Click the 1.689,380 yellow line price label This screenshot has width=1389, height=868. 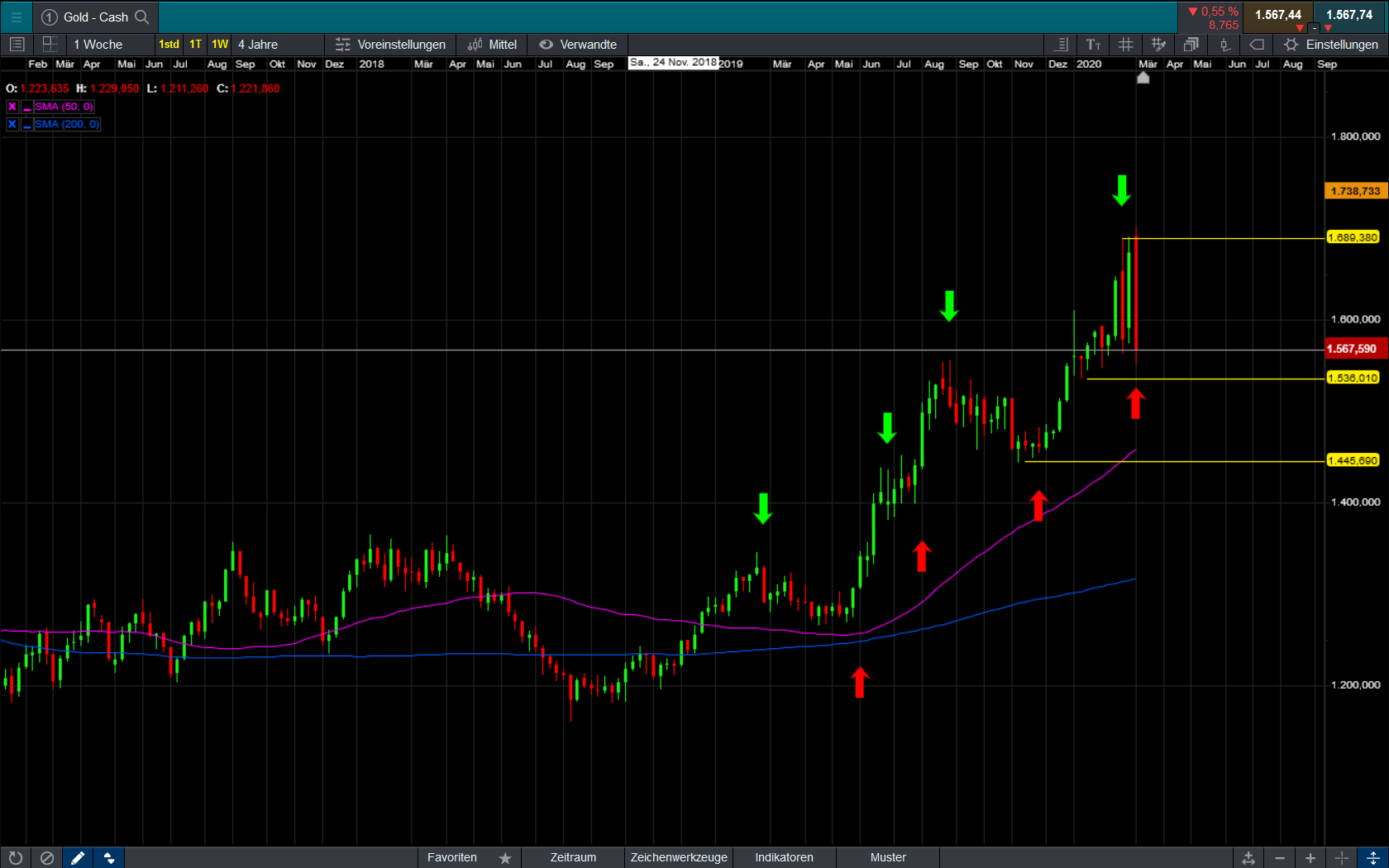pos(1353,237)
